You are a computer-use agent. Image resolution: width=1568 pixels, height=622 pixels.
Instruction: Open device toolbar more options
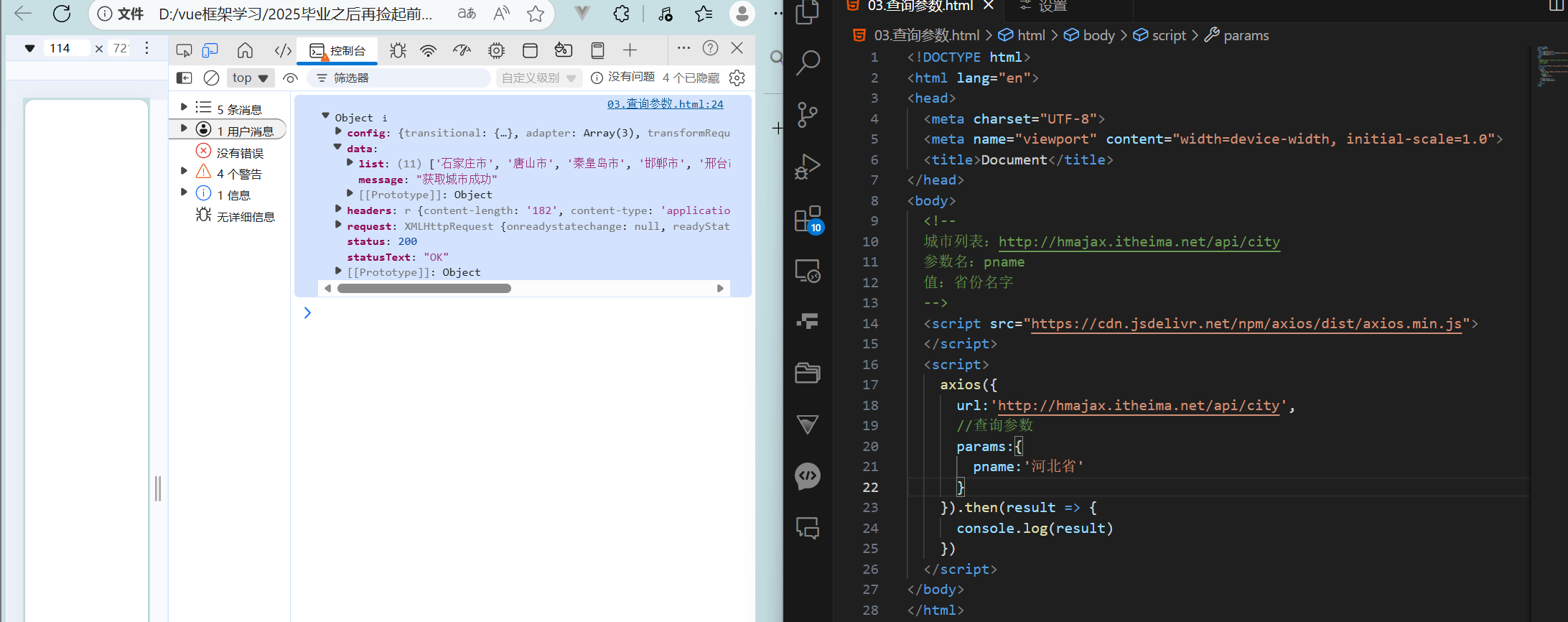pos(146,47)
